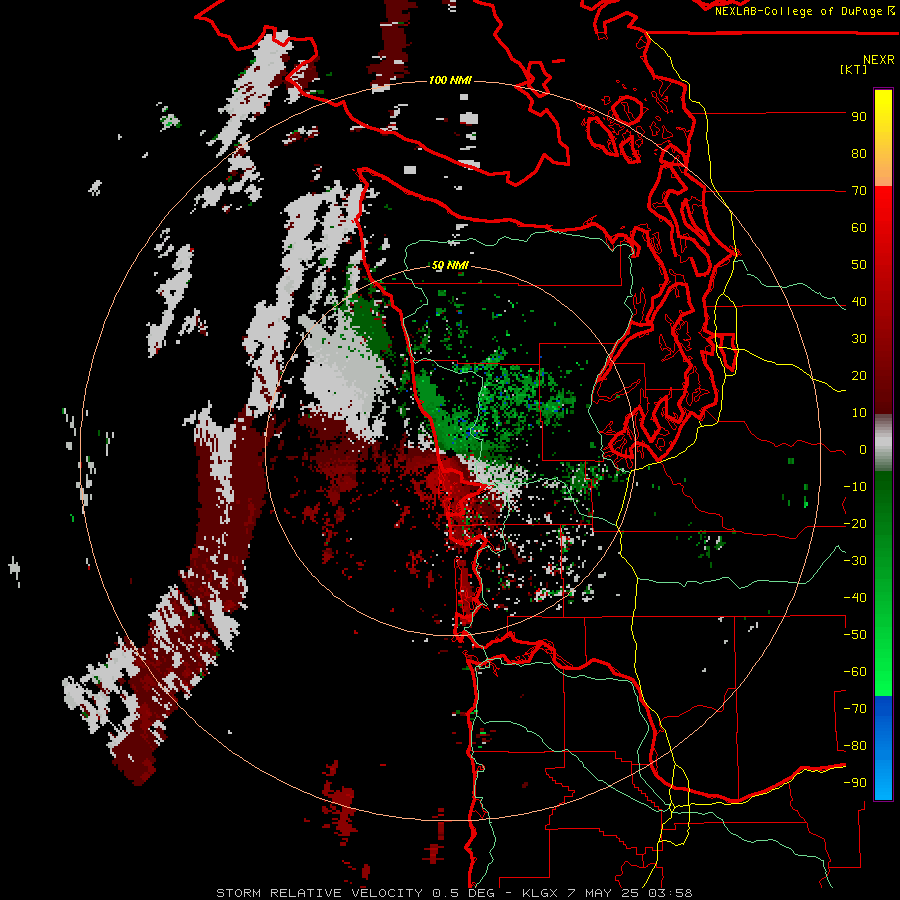Viewport: 900px width, 900px height.
Task: Click the -90 value on velocity scale
Action: click(855, 783)
